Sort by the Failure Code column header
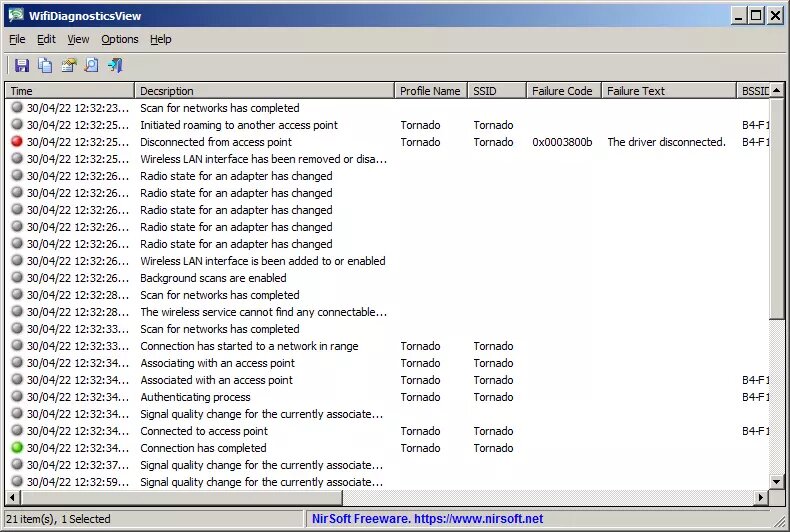Screen dimensions: 790x532 [562, 91]
